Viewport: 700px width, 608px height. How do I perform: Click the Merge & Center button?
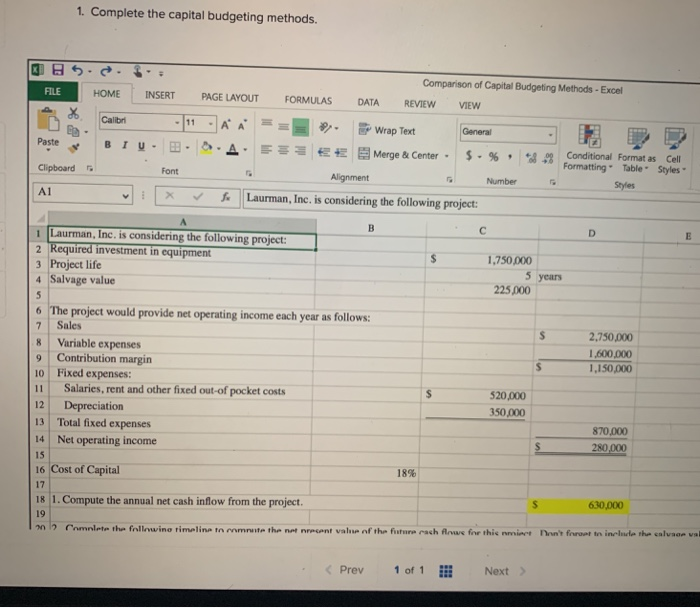(x=399, y=154)
